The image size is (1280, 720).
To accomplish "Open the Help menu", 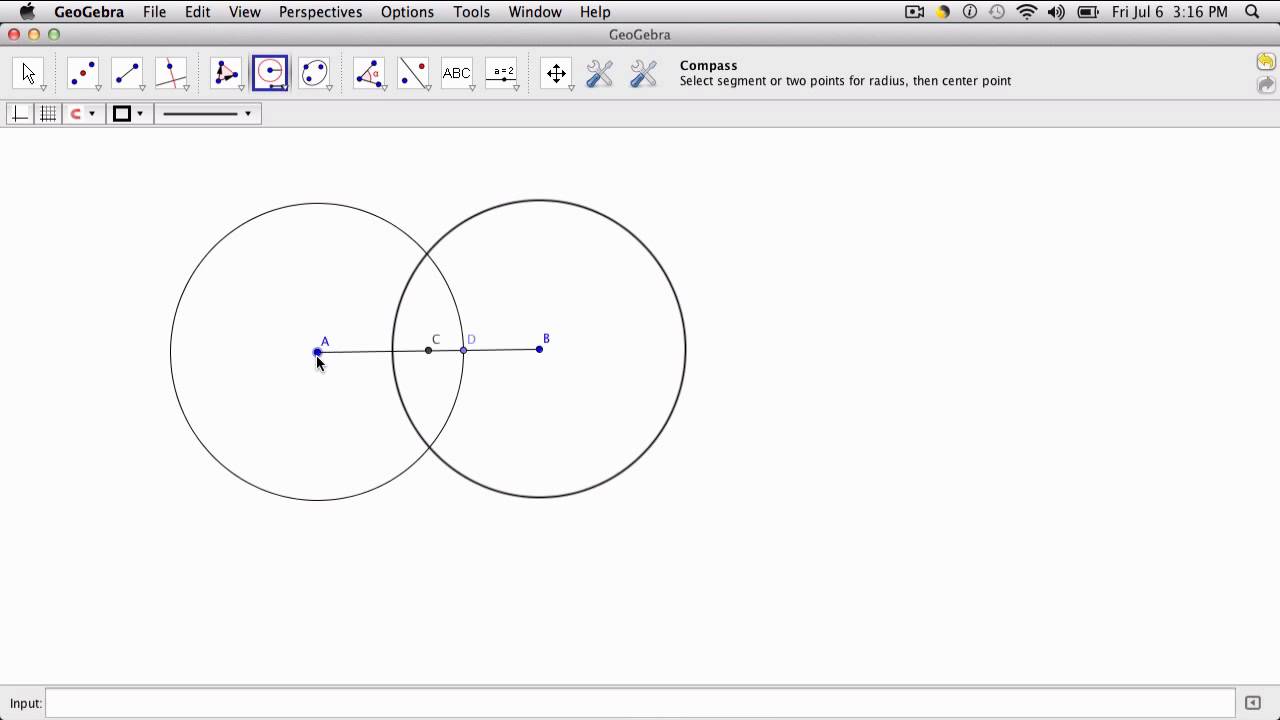I will click(x=595, y=12).
